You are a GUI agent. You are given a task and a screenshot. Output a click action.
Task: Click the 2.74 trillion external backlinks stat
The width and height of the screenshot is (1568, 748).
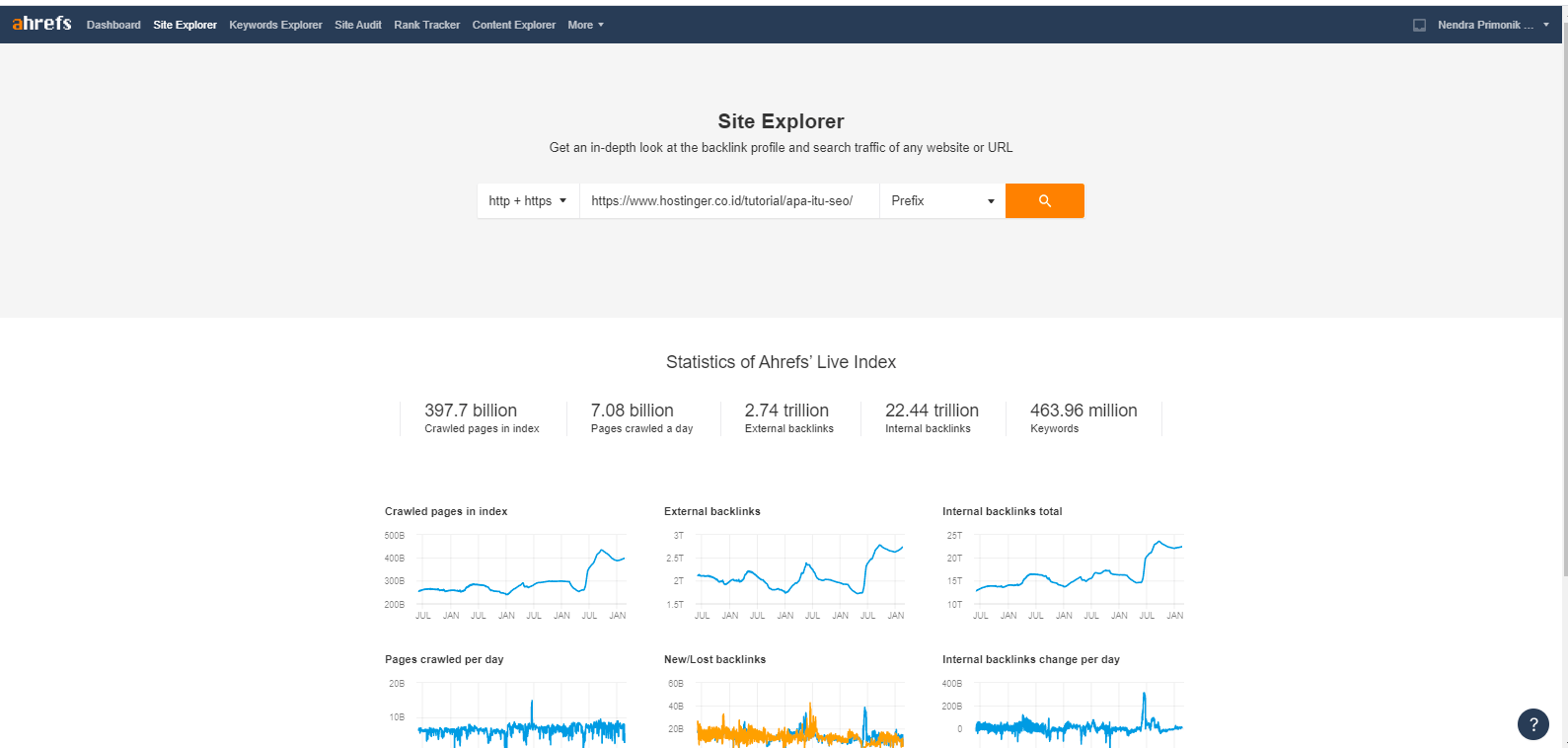point(788,417)
